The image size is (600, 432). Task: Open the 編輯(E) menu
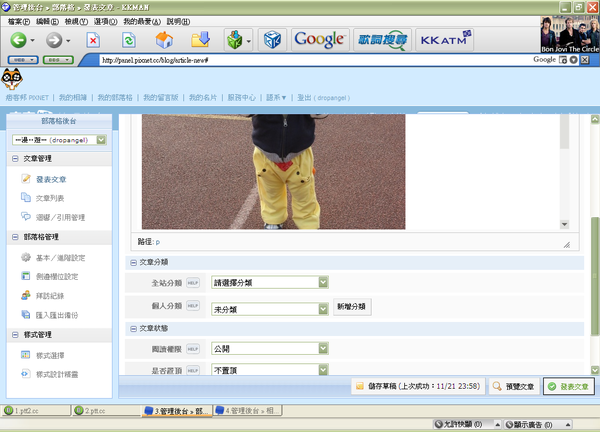(x=47, y=22)
